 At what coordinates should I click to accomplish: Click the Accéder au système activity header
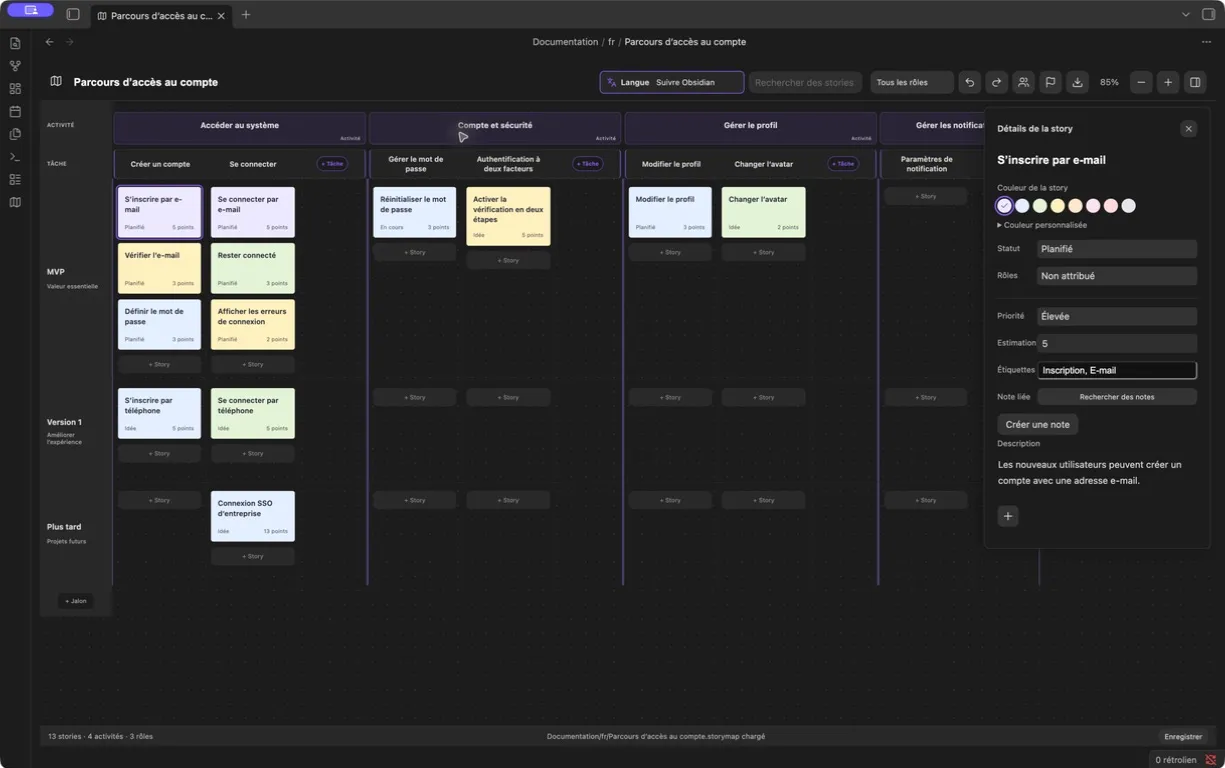(239, 127)
